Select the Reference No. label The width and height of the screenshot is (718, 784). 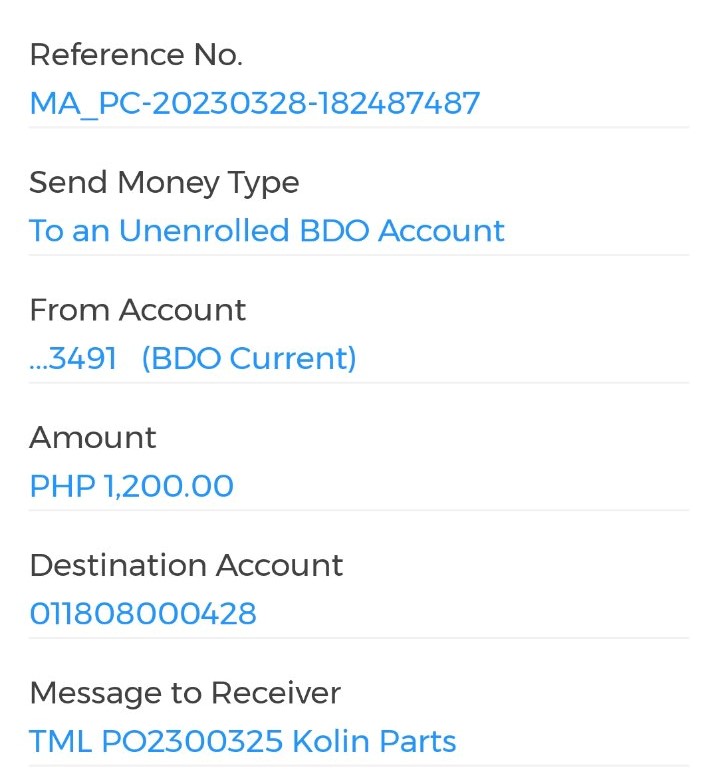click(x=136, y=55)
